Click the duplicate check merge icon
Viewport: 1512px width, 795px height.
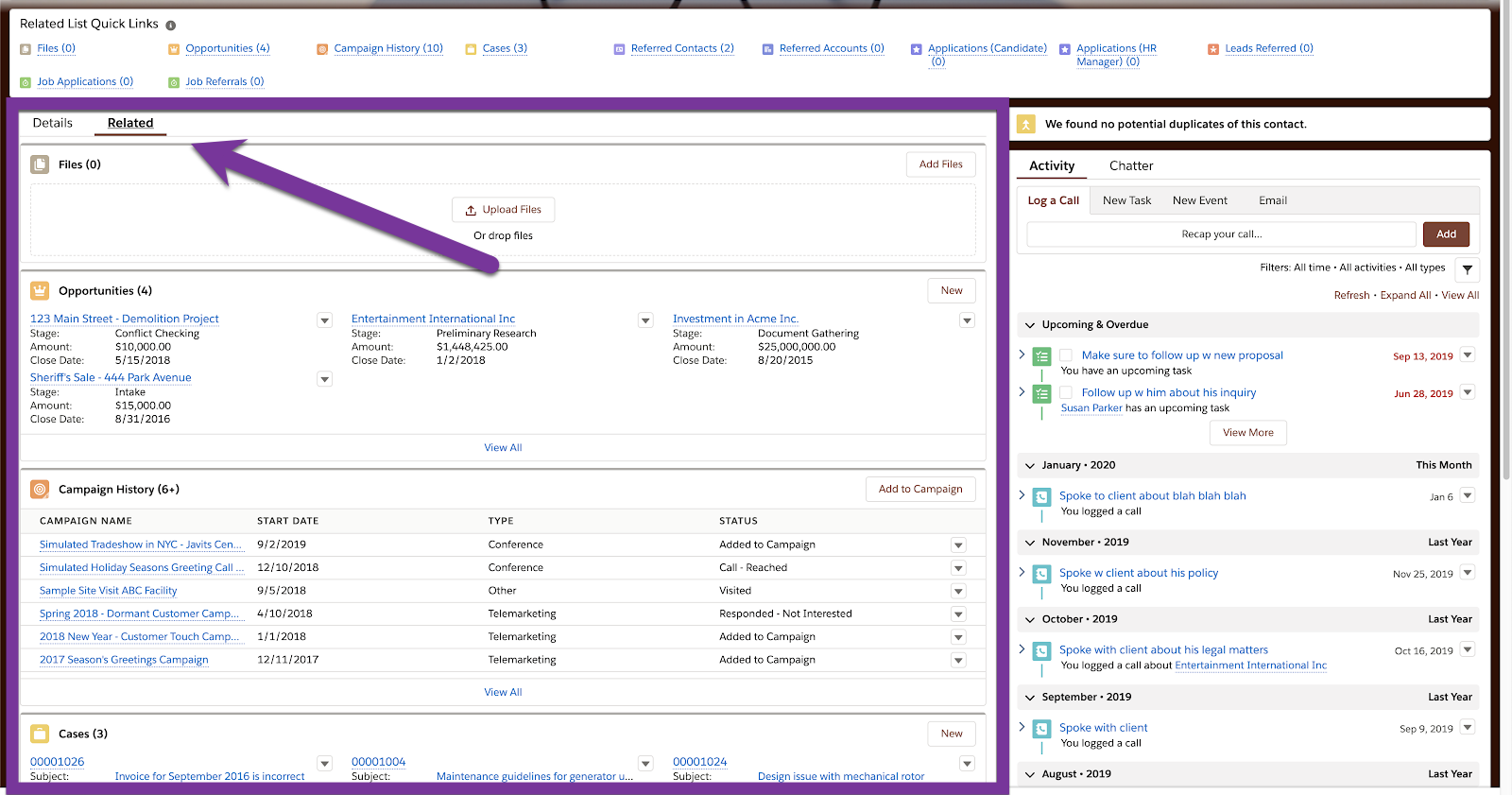pyautogui.click(x=1026, y=124)
